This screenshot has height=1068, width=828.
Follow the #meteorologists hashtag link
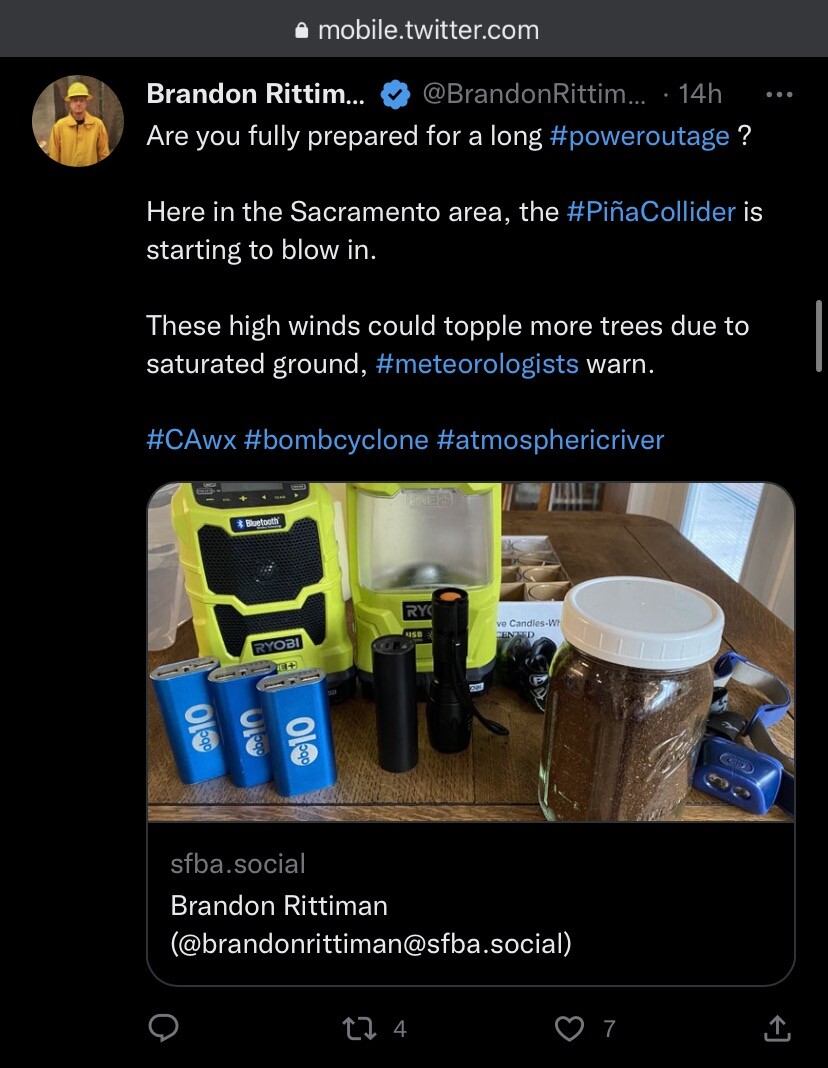478,364
